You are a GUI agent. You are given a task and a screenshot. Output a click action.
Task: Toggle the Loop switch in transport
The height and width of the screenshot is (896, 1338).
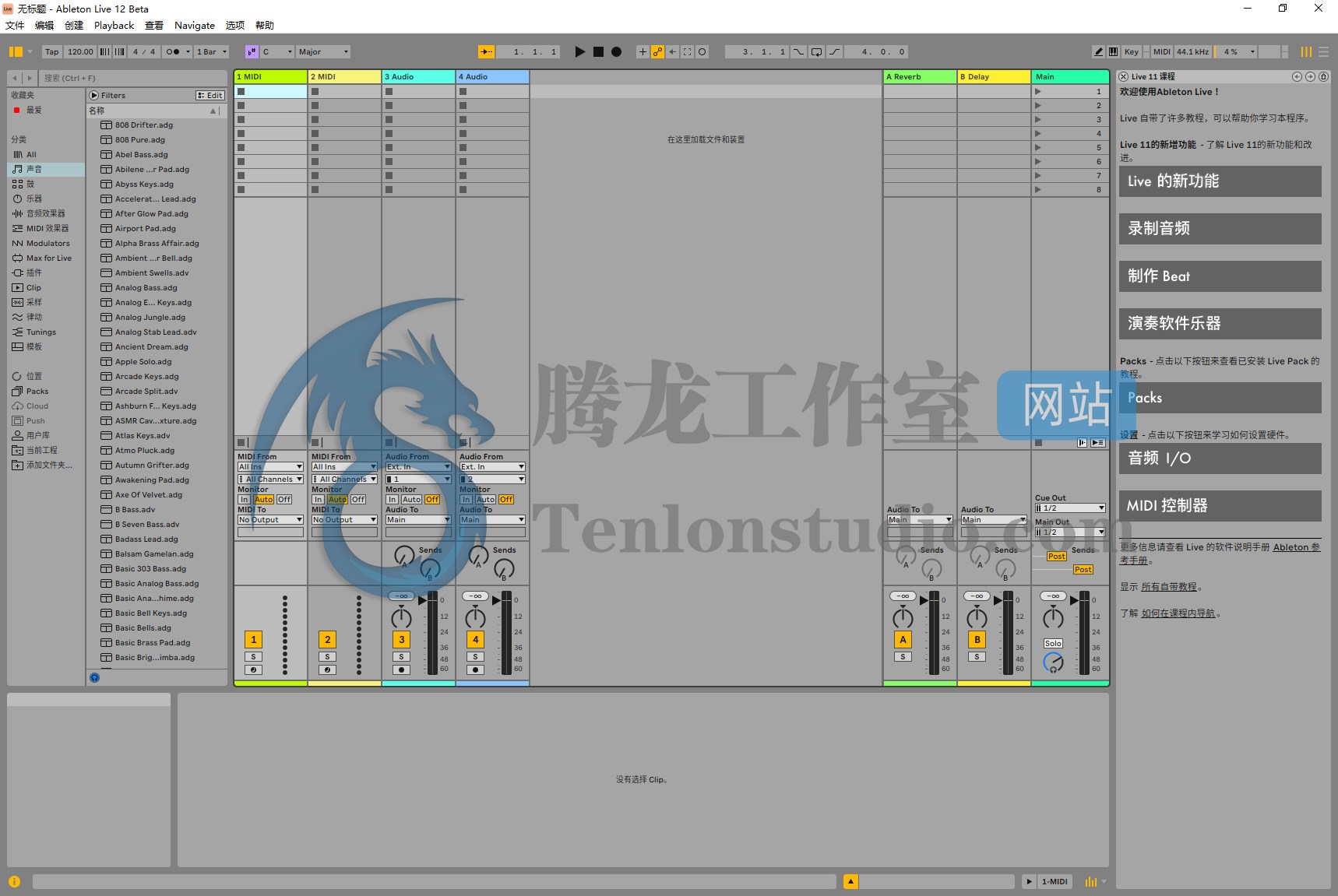point(816,52)
